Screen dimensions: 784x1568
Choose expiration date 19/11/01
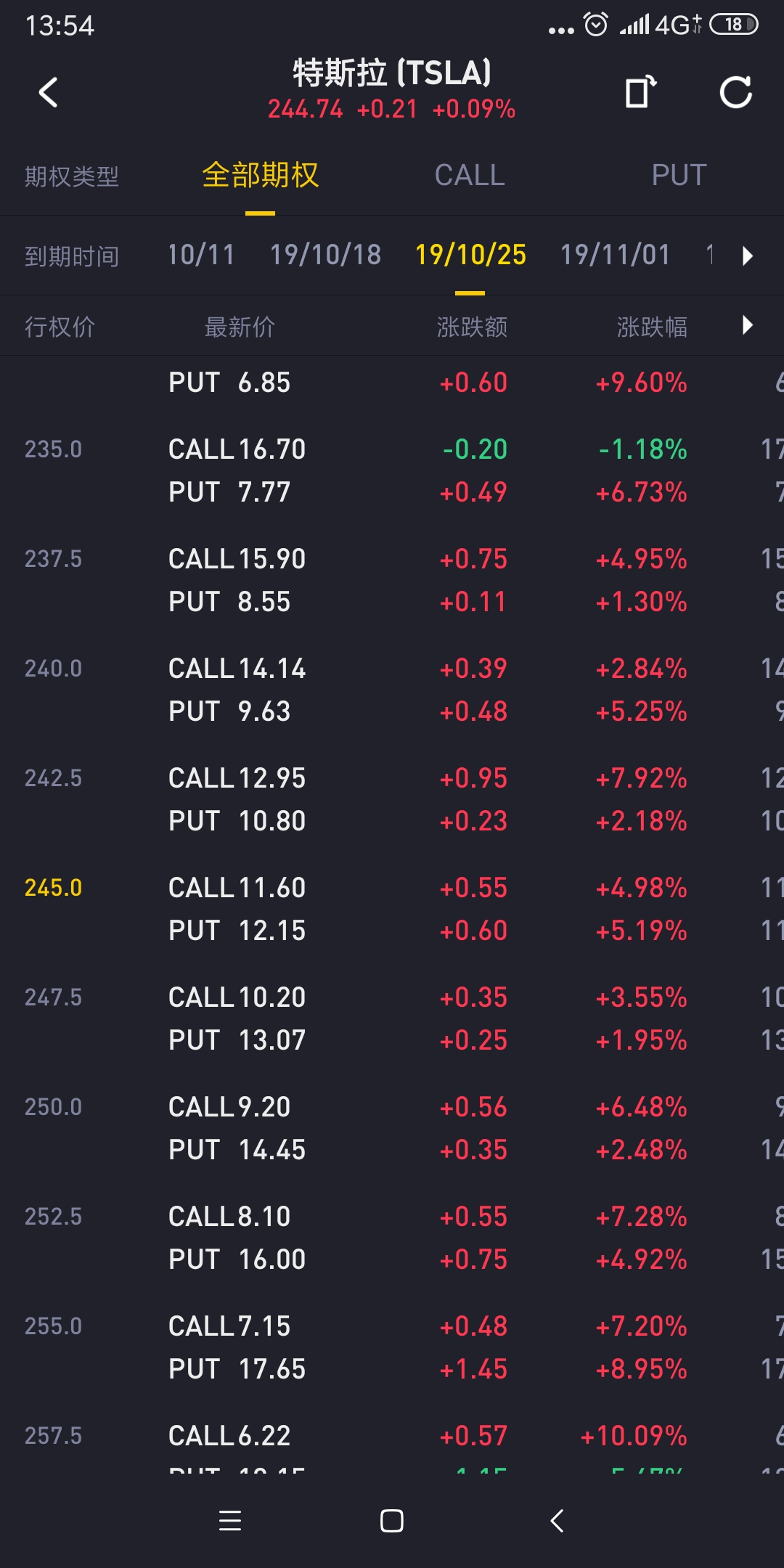pos(615,256)
